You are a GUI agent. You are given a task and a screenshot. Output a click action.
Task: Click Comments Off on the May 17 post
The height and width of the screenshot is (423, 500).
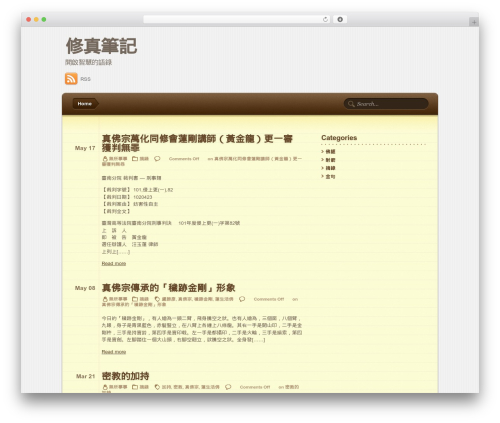[x=184, y=159]
